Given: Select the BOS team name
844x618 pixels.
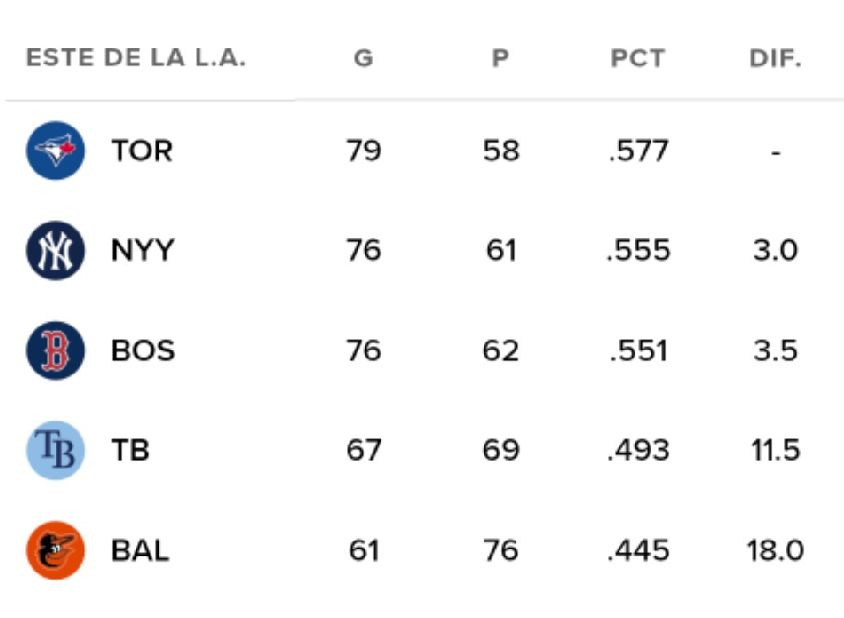Looking at the screenshot, I should (143, 350).
